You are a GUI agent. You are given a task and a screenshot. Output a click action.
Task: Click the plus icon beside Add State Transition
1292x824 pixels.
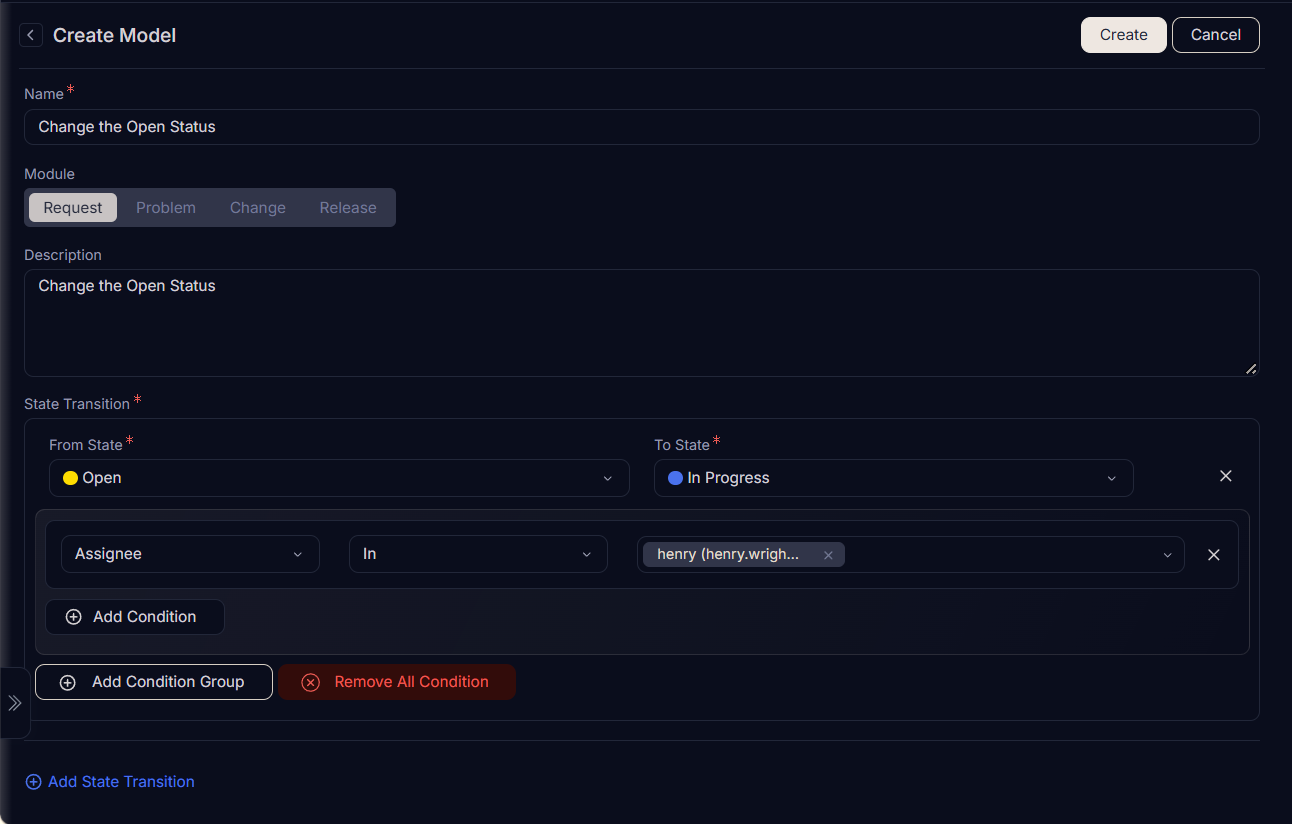(x=33, y=782)
